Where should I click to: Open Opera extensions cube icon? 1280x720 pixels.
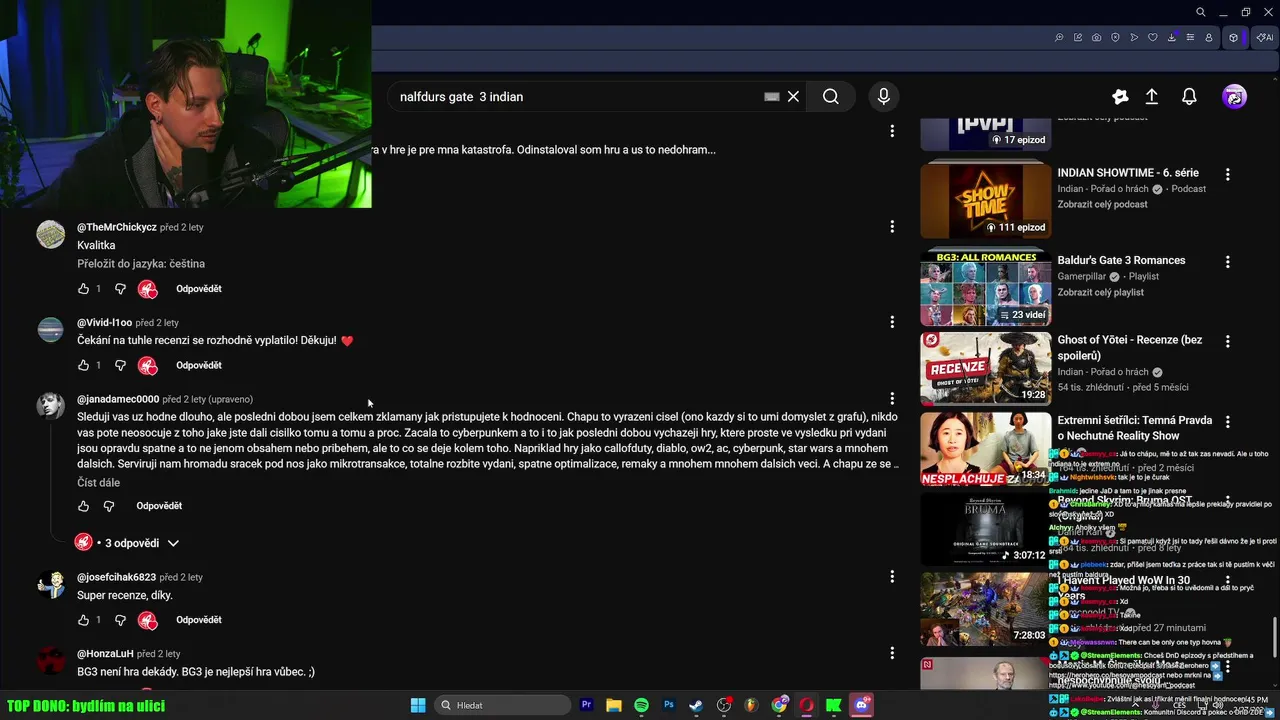click(1233, 38)
